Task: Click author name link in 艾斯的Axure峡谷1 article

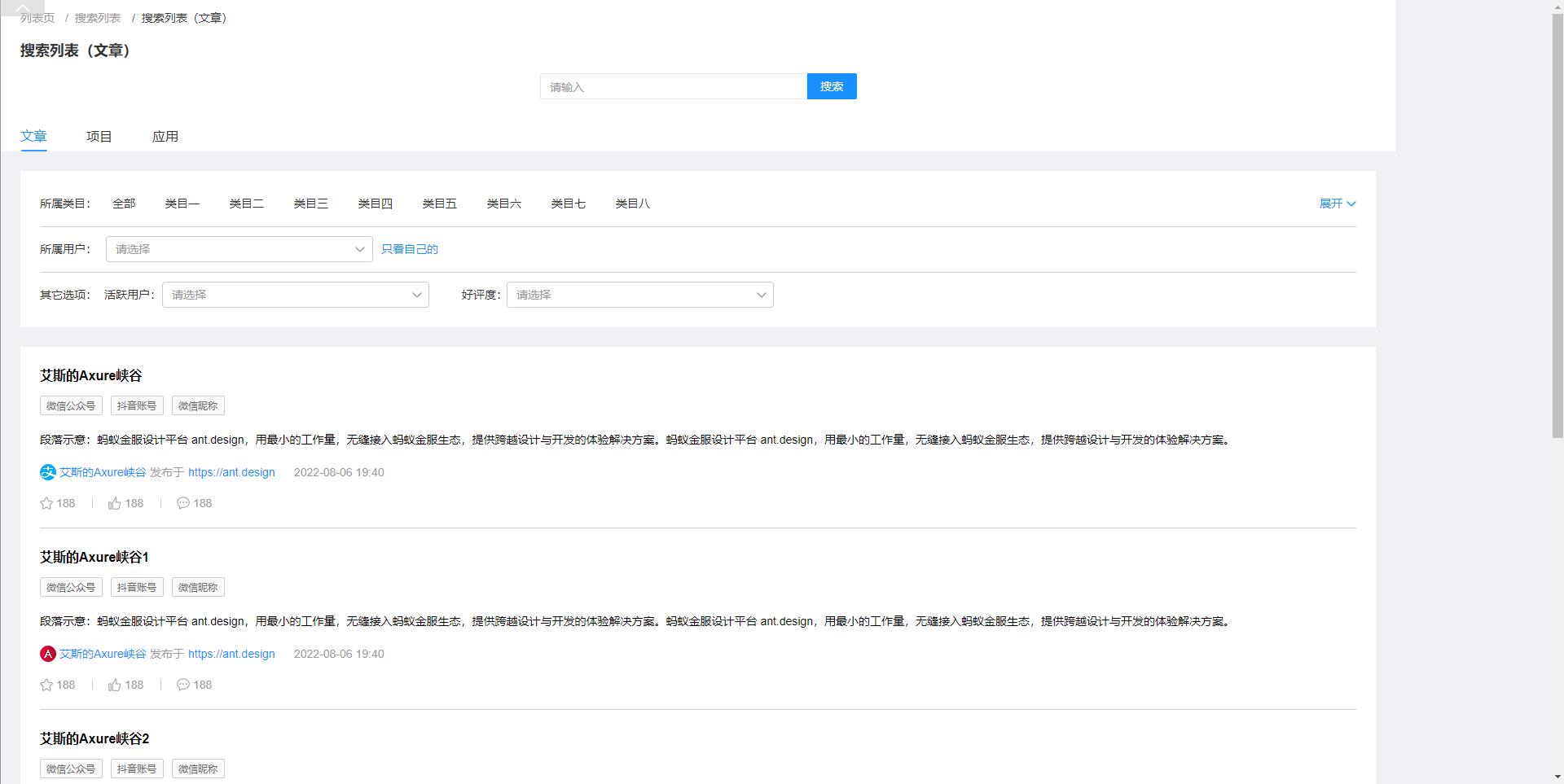Action: pyautogui.click(x=103, y=654)
